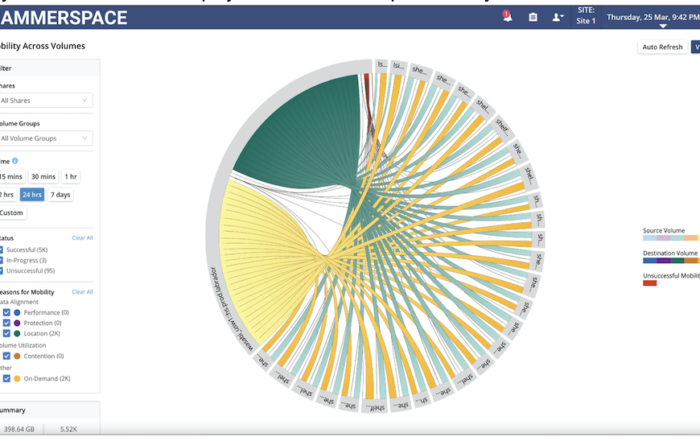Expand the All Shares dropdown
This screenshot has height=441, width=700.
(45, 100)
